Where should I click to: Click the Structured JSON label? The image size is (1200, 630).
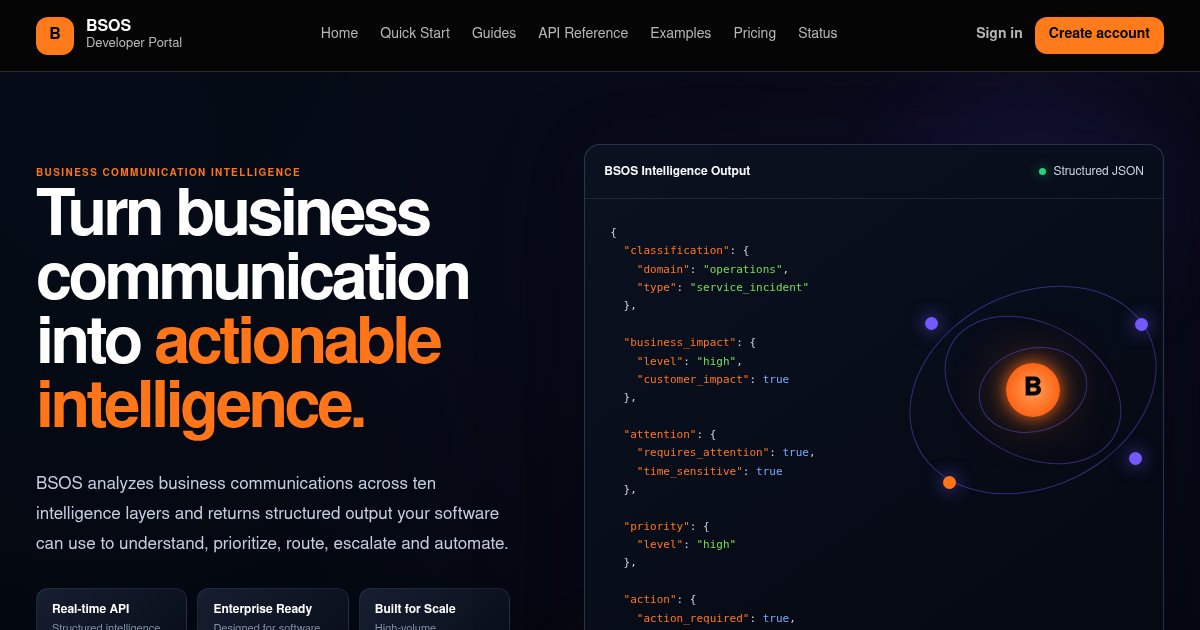coord(1098,171)
